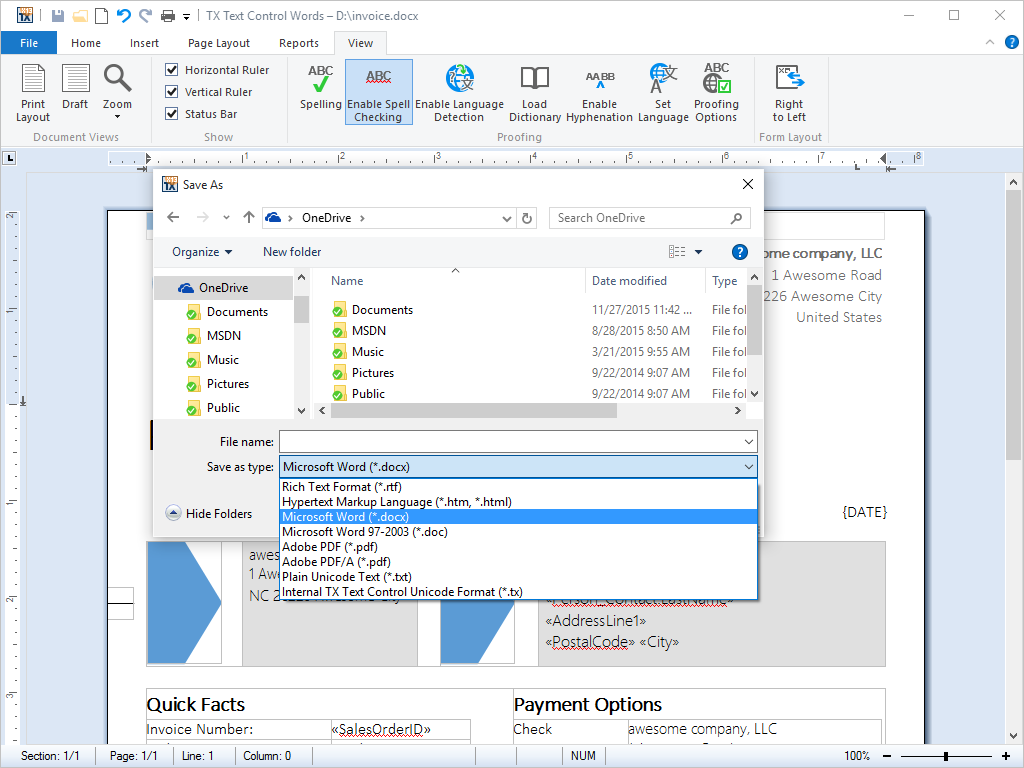Click the horizontal scrollbar in file list
The height and width of the screenshot is (768, 1024).
click(x=473, y=411)
